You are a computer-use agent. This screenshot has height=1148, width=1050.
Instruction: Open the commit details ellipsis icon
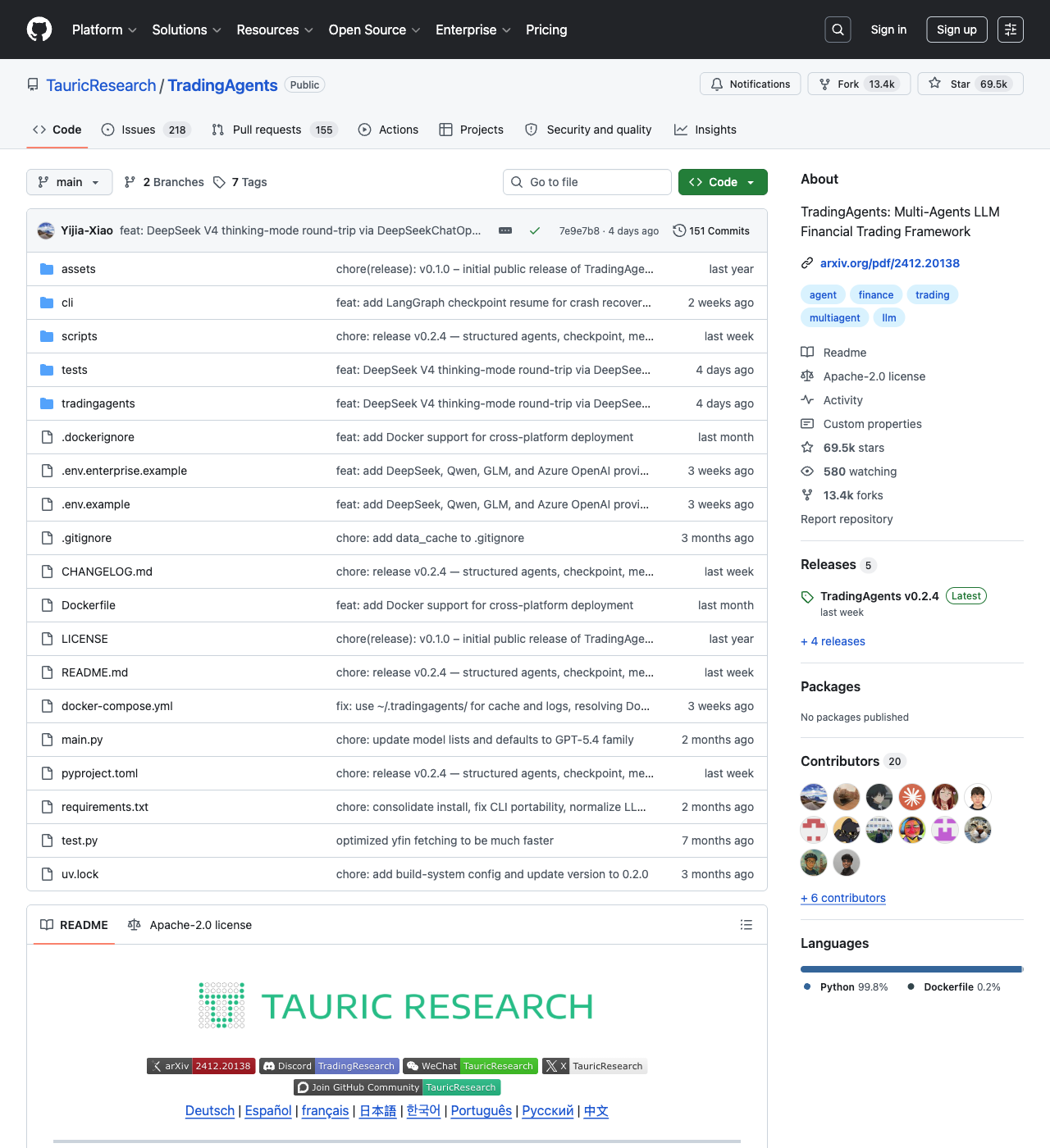pos(505,230)
